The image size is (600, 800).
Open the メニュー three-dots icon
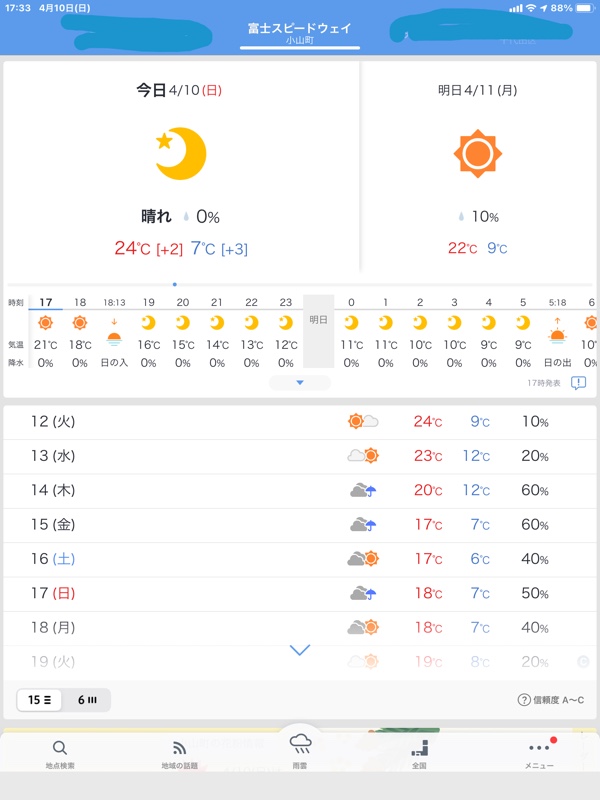(x=539, y=747)
